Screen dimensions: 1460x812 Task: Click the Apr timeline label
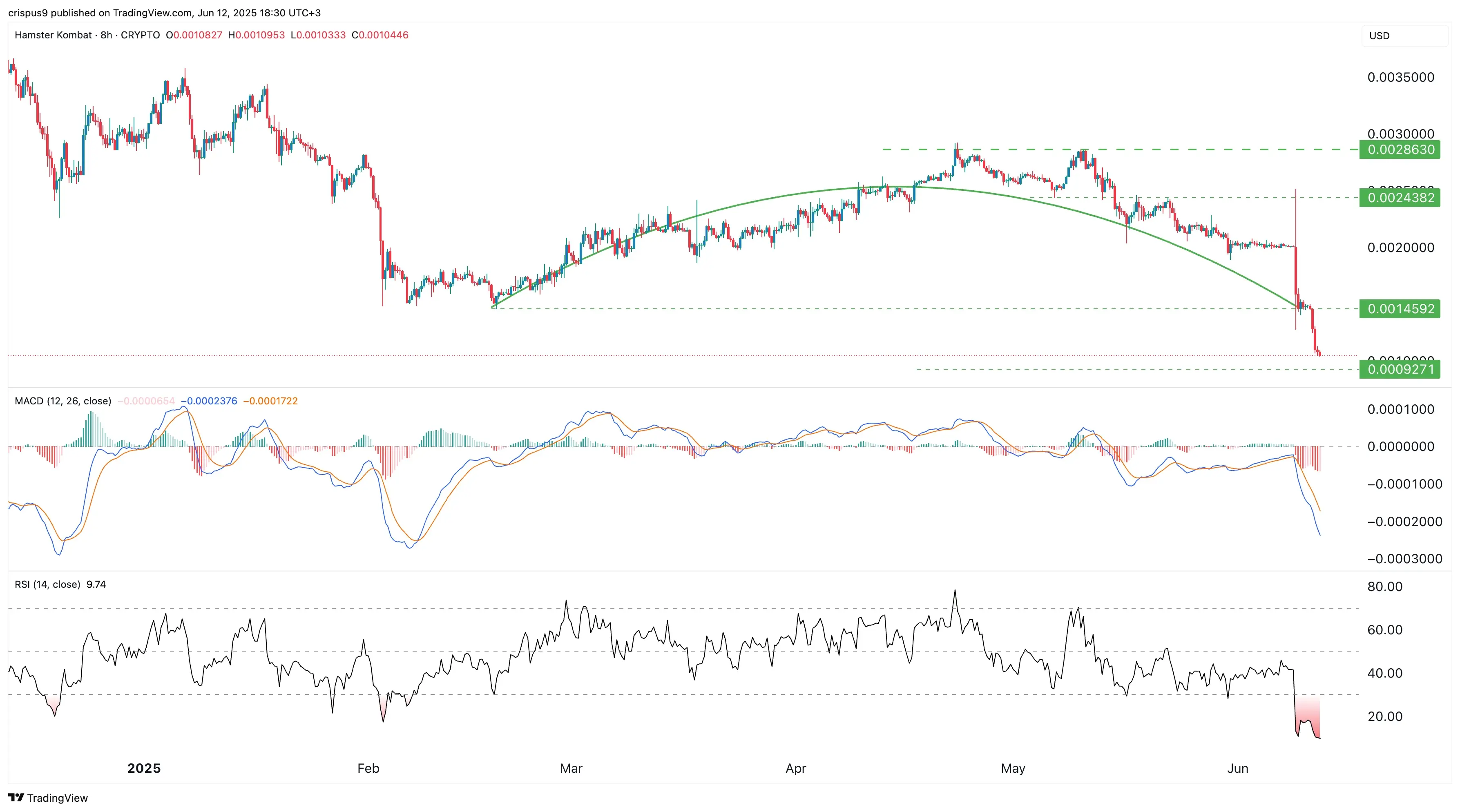coord(796,768)
